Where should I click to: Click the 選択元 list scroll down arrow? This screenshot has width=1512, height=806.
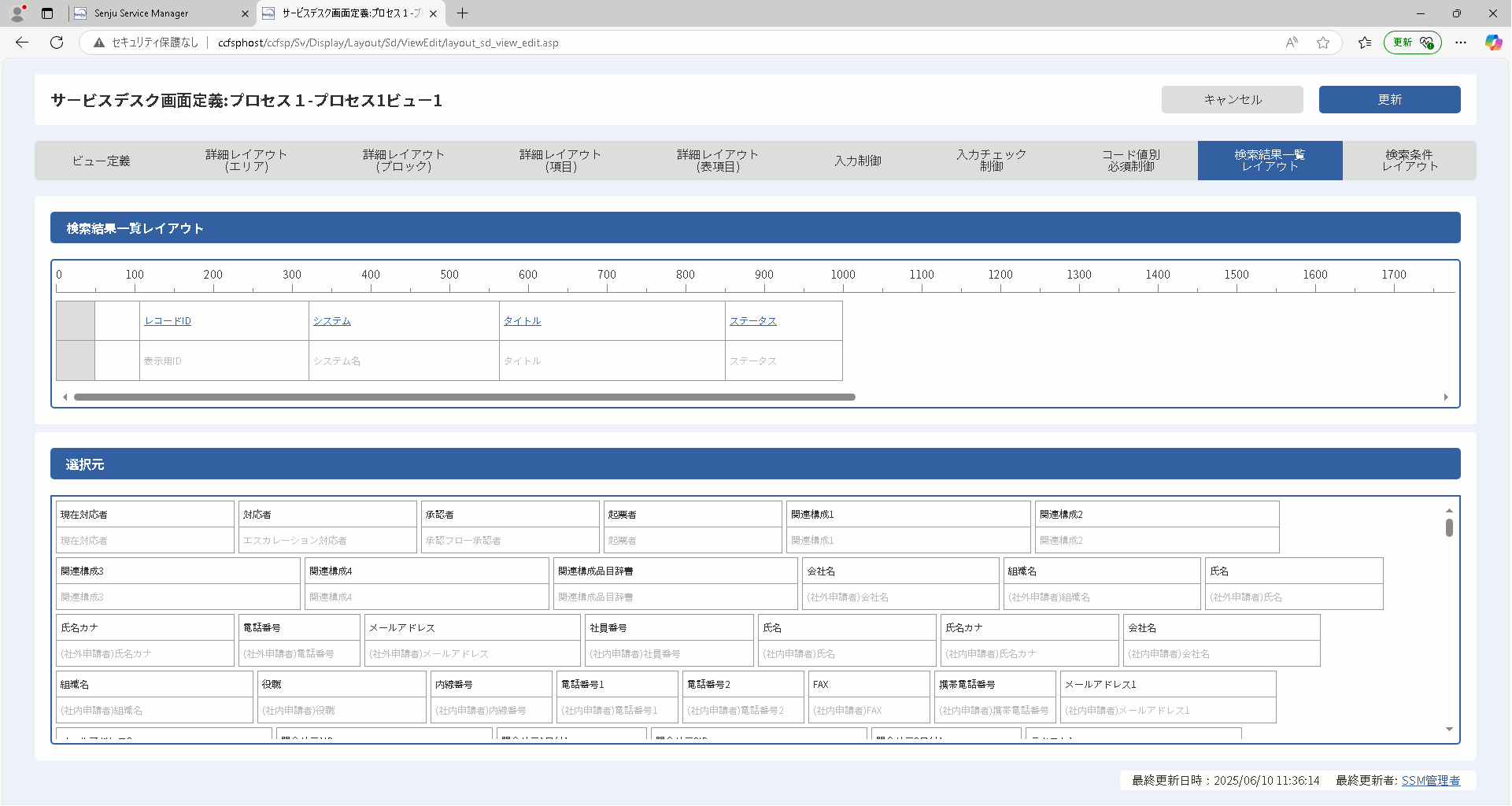(x=1449, y=730)
